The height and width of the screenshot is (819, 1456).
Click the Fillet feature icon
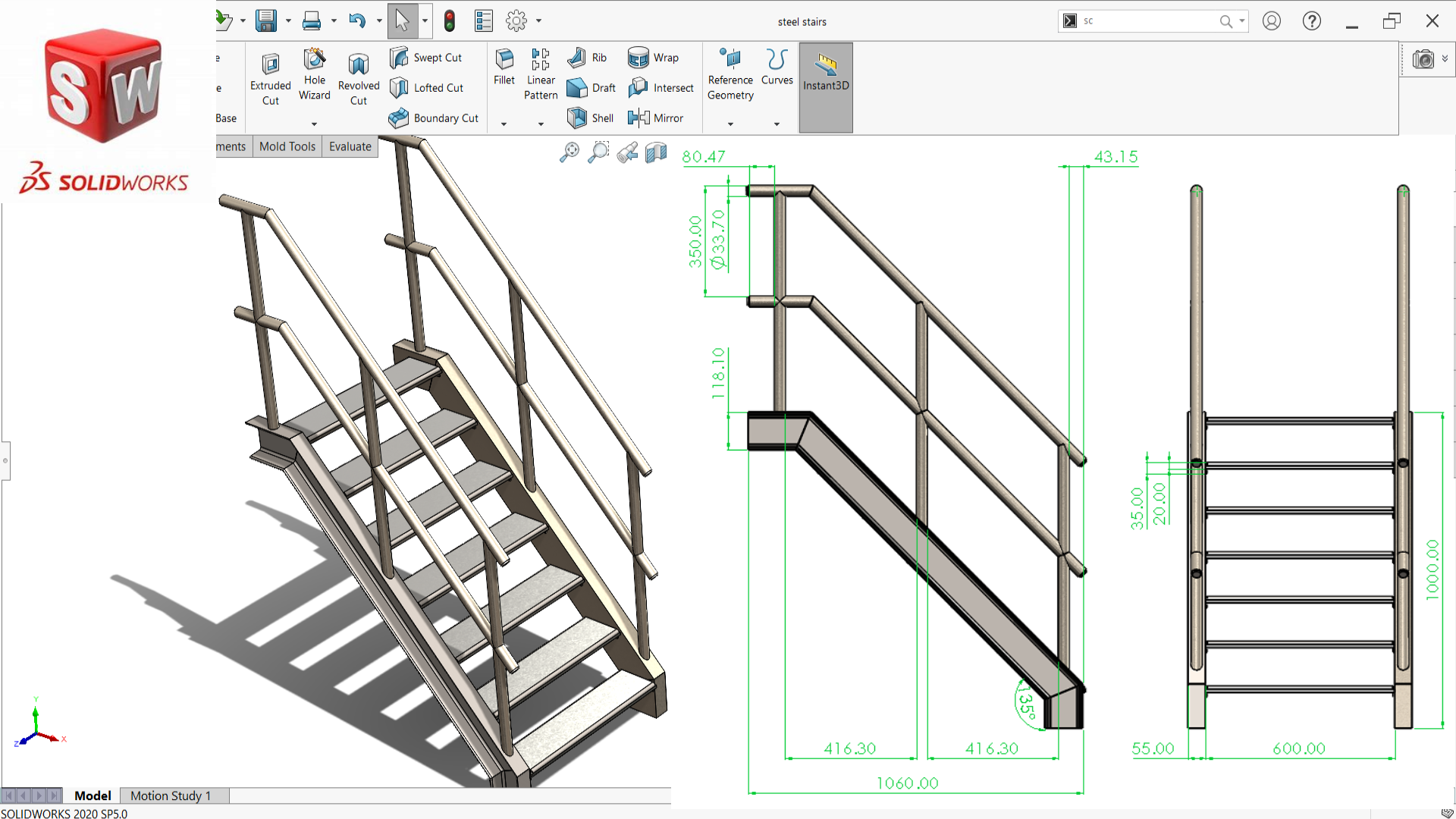coord(504,67)
